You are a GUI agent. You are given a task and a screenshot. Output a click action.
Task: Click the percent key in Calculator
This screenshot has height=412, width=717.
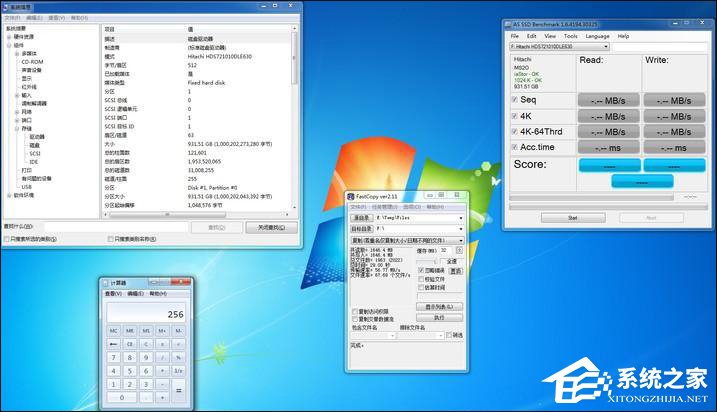tap(179, 357)
